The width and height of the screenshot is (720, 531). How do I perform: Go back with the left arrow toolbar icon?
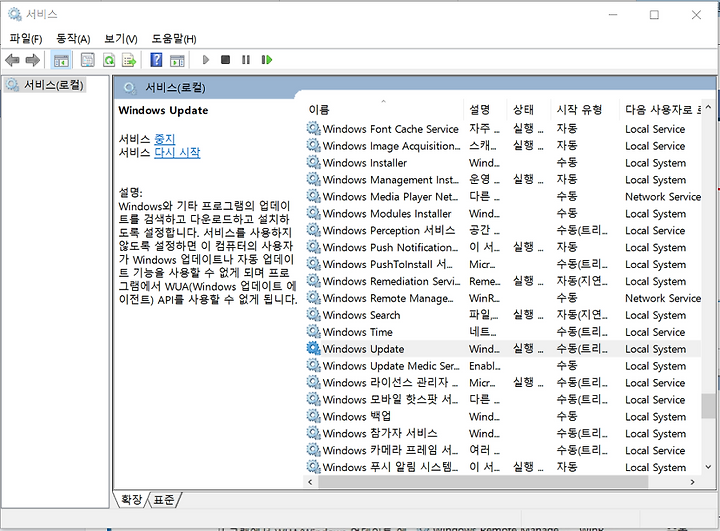coord(12,60)
